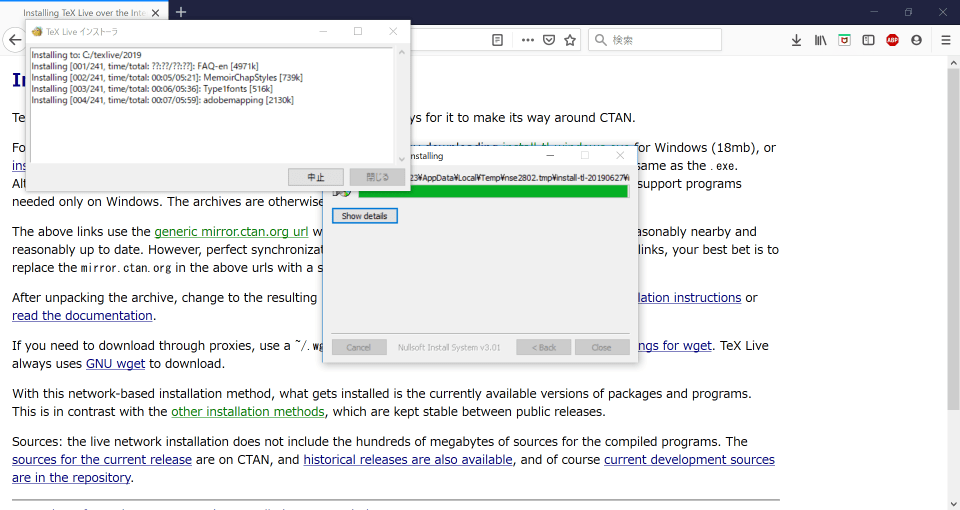Viewport: 960px width, 510px height.
Task: Toggle reader view icon in address bar
Action: [x=497, y=41]
